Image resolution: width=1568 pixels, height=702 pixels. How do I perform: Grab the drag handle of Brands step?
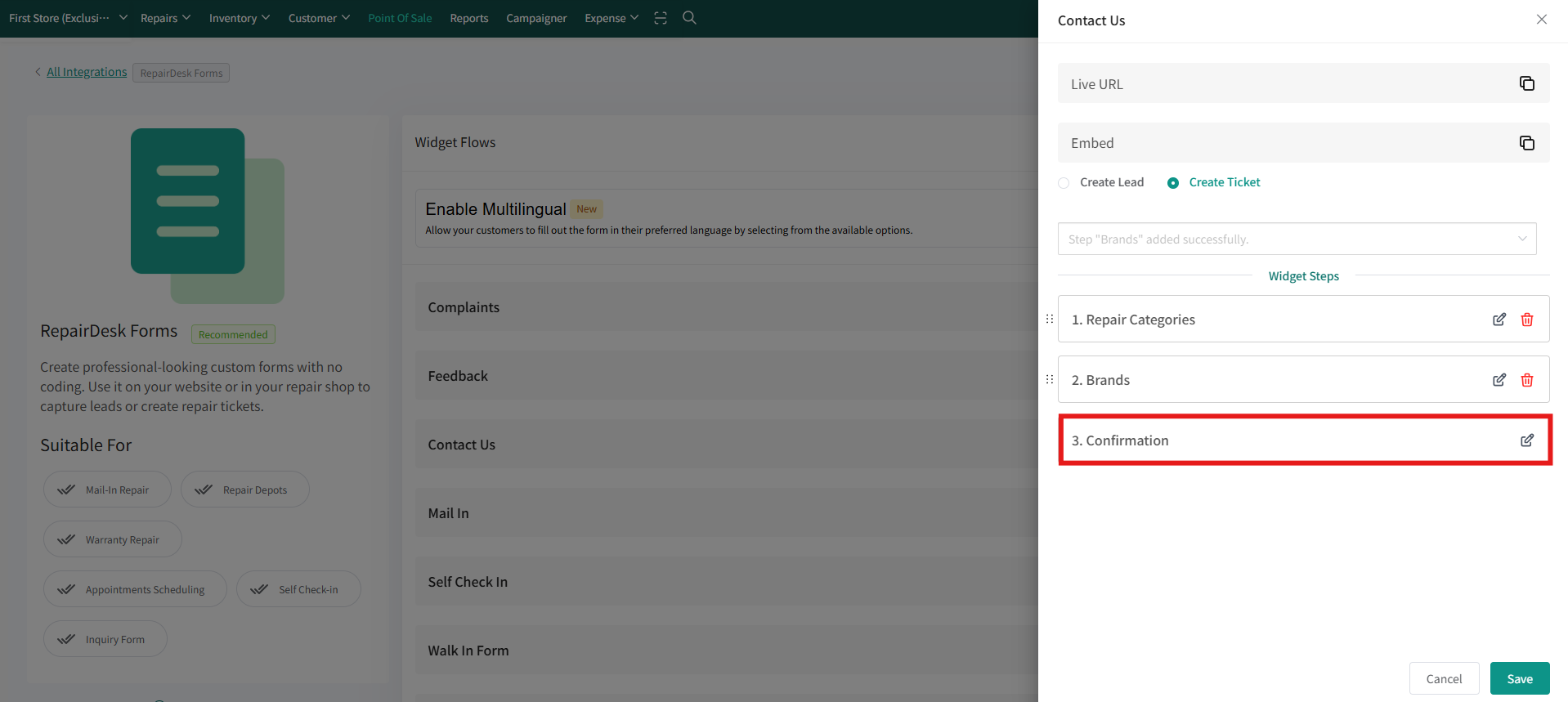1050,379
